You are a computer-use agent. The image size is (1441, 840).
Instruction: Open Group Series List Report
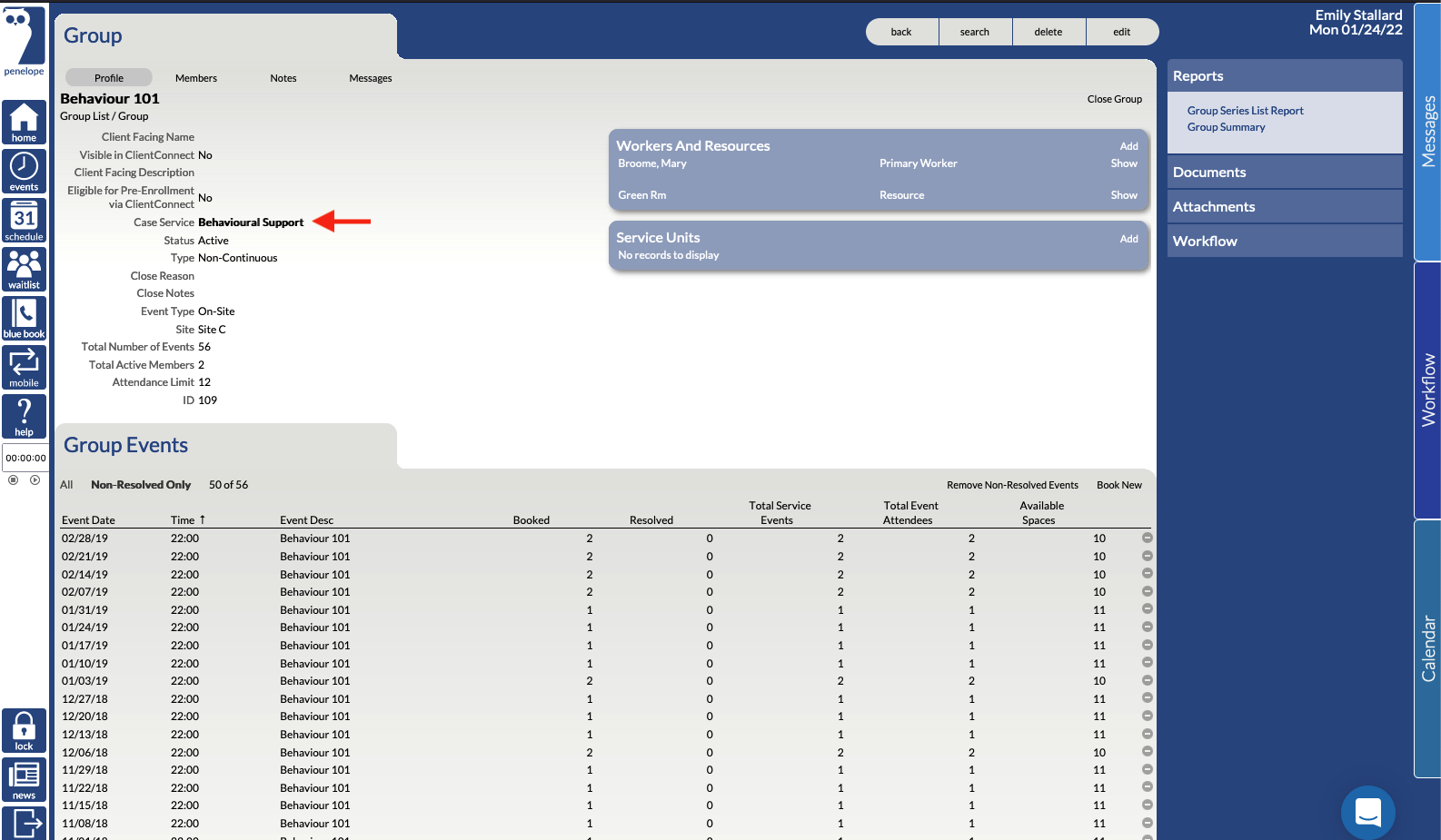click(1245, 111)
